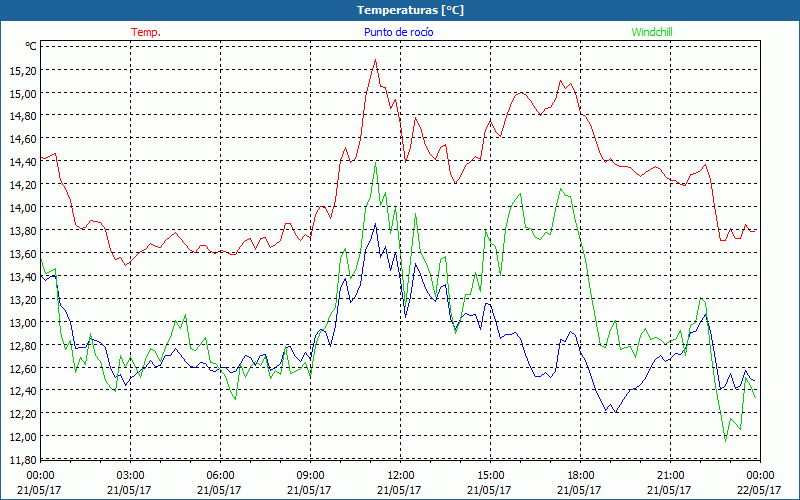800x500 pixels.
Task: Click the 14,20 y-axis value
Action: point(23,185)
